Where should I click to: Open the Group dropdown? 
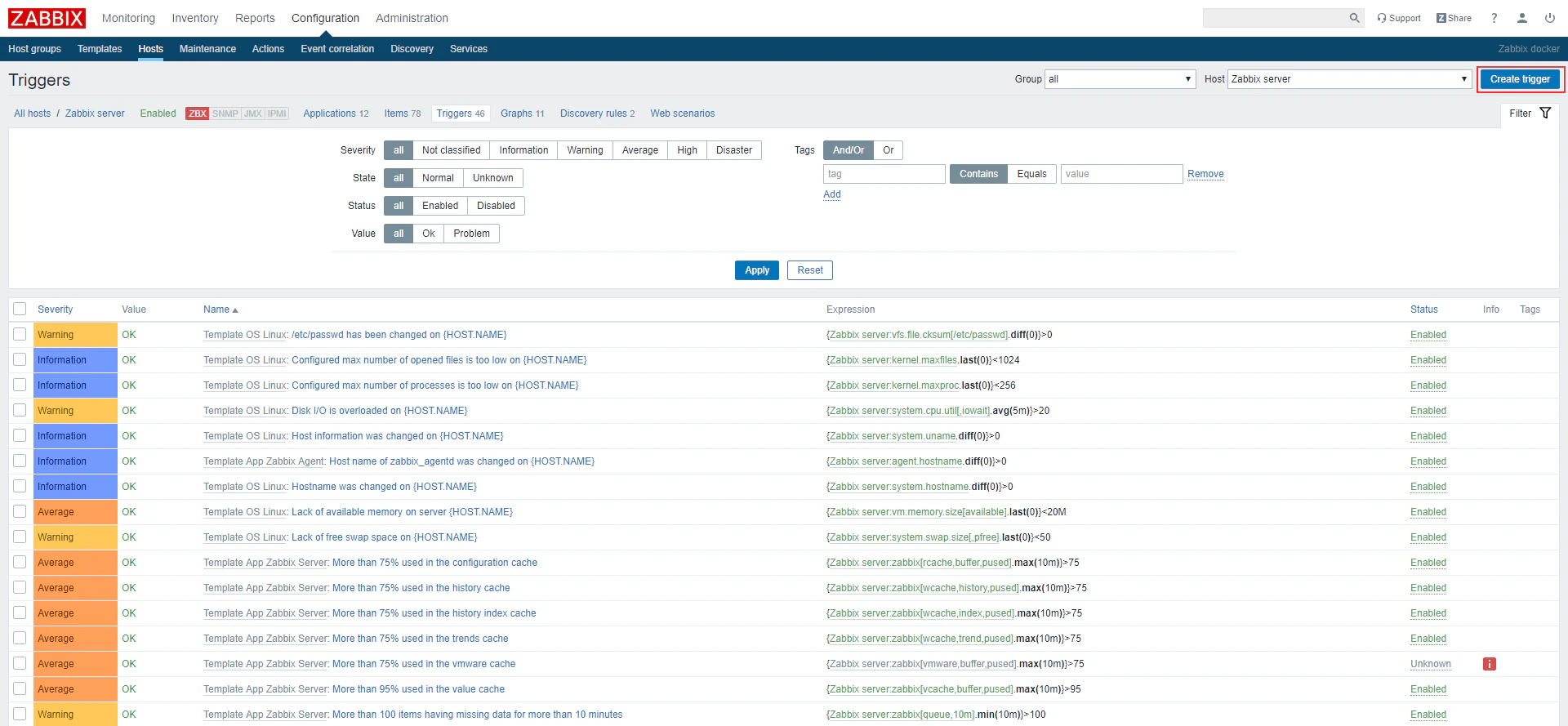(1120, 79)
